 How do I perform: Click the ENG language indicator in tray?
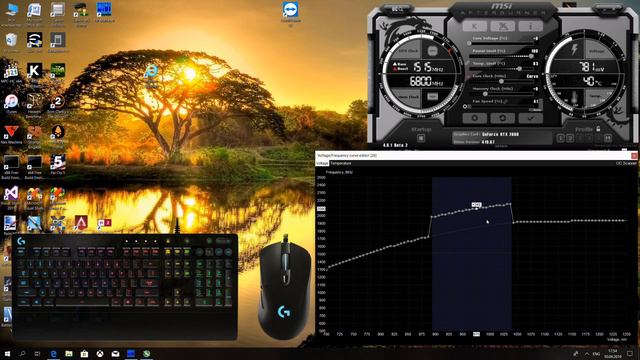point(596,353)
